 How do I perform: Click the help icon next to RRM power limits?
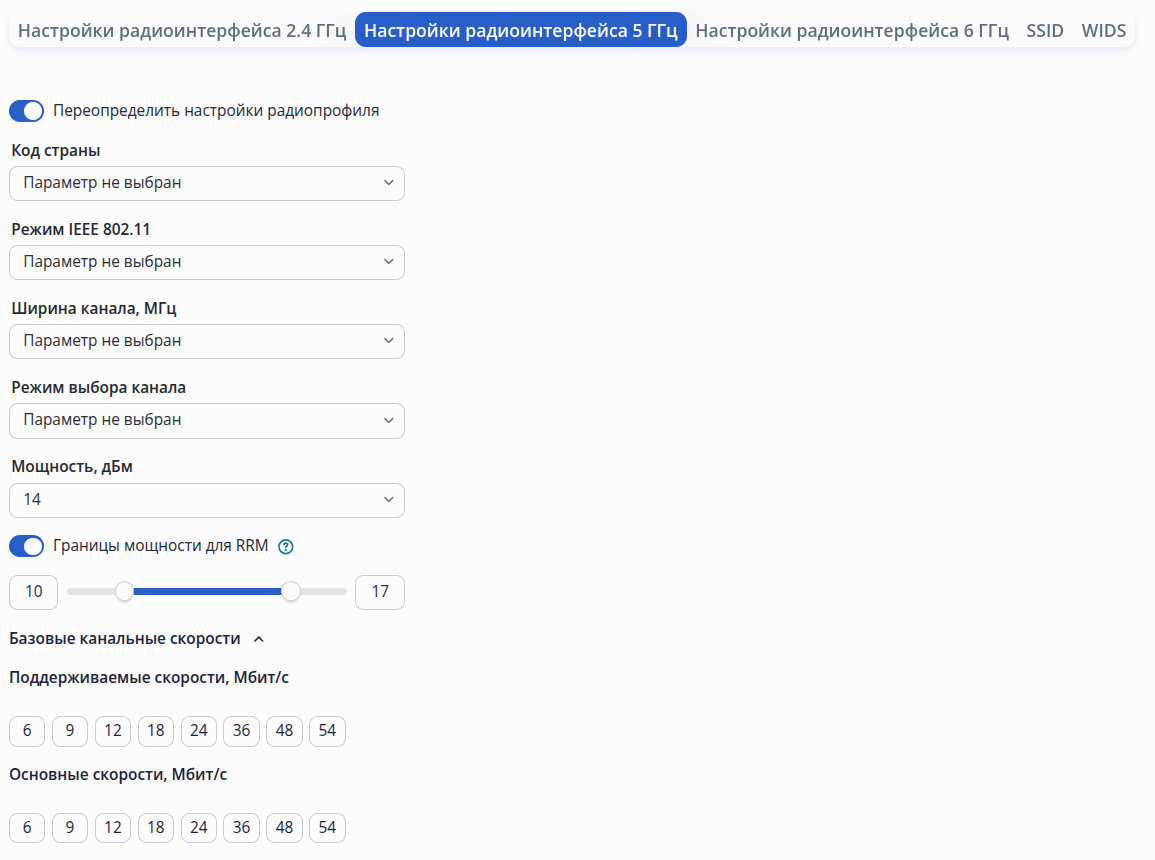286,546
